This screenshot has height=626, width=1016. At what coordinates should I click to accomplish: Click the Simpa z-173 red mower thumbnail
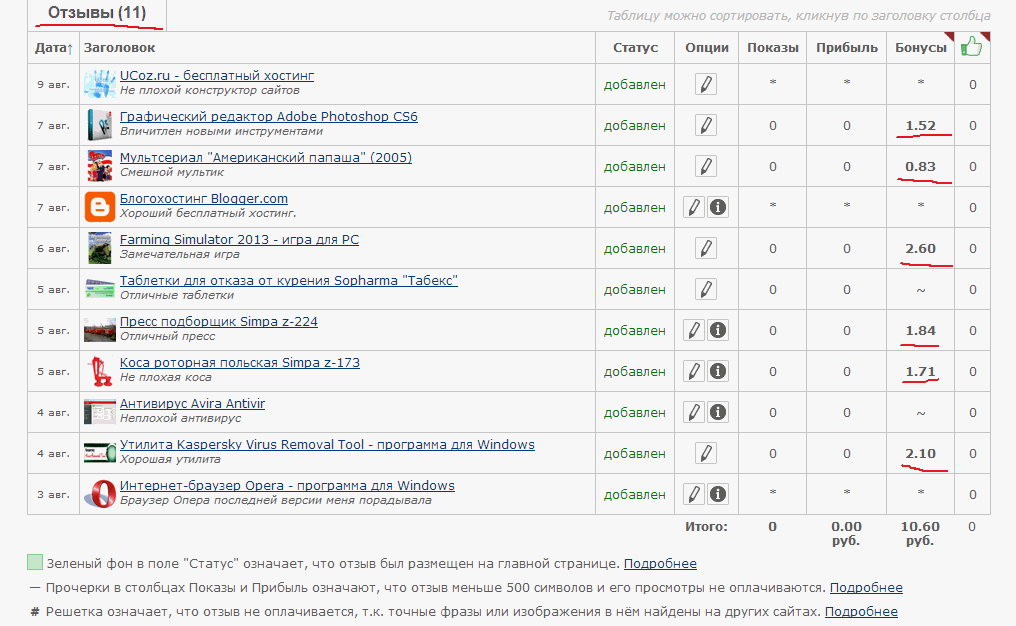tap(100, 371)
